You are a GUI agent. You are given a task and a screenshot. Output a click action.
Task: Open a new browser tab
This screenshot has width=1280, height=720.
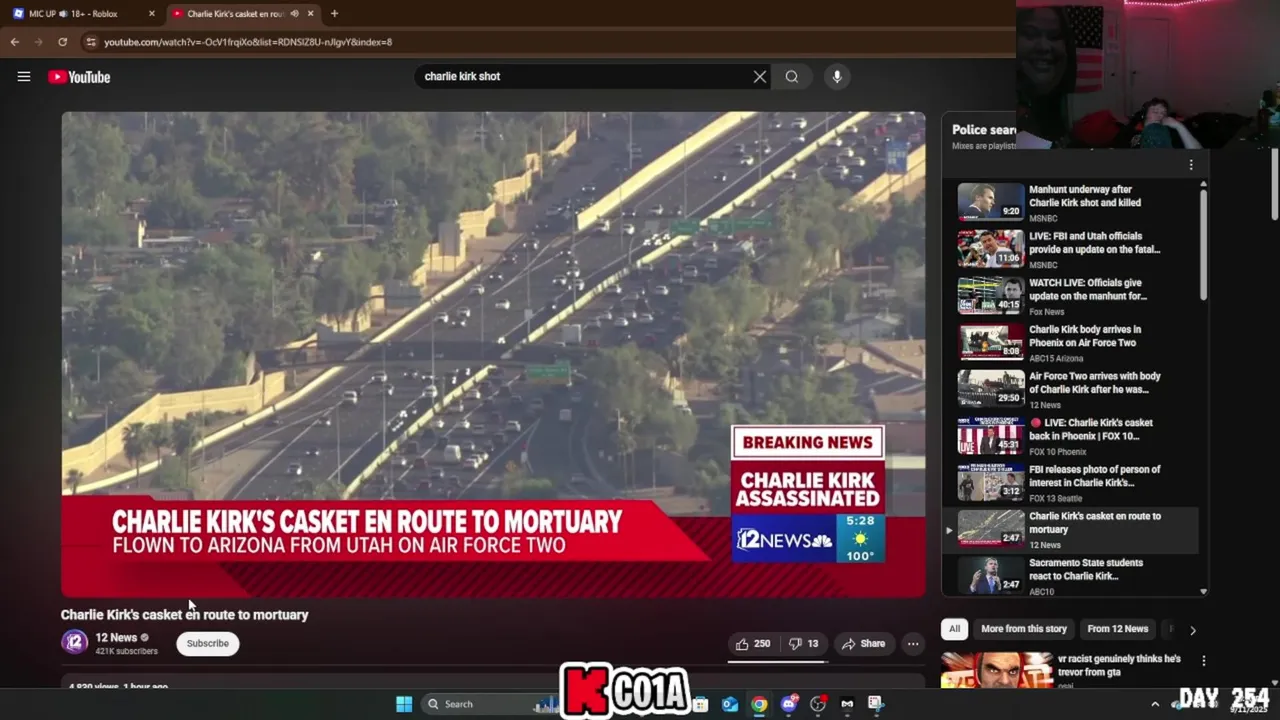coord(334,14)
